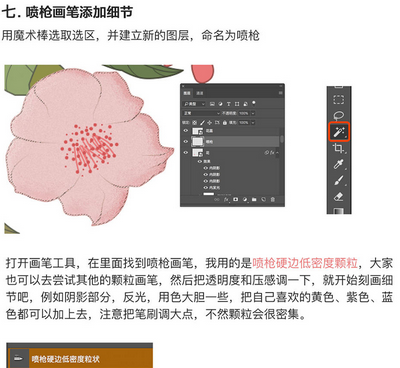The image size is (400, 368).
Task: Click link layers icon at panel bottom
Action: [x=217, y=199]
